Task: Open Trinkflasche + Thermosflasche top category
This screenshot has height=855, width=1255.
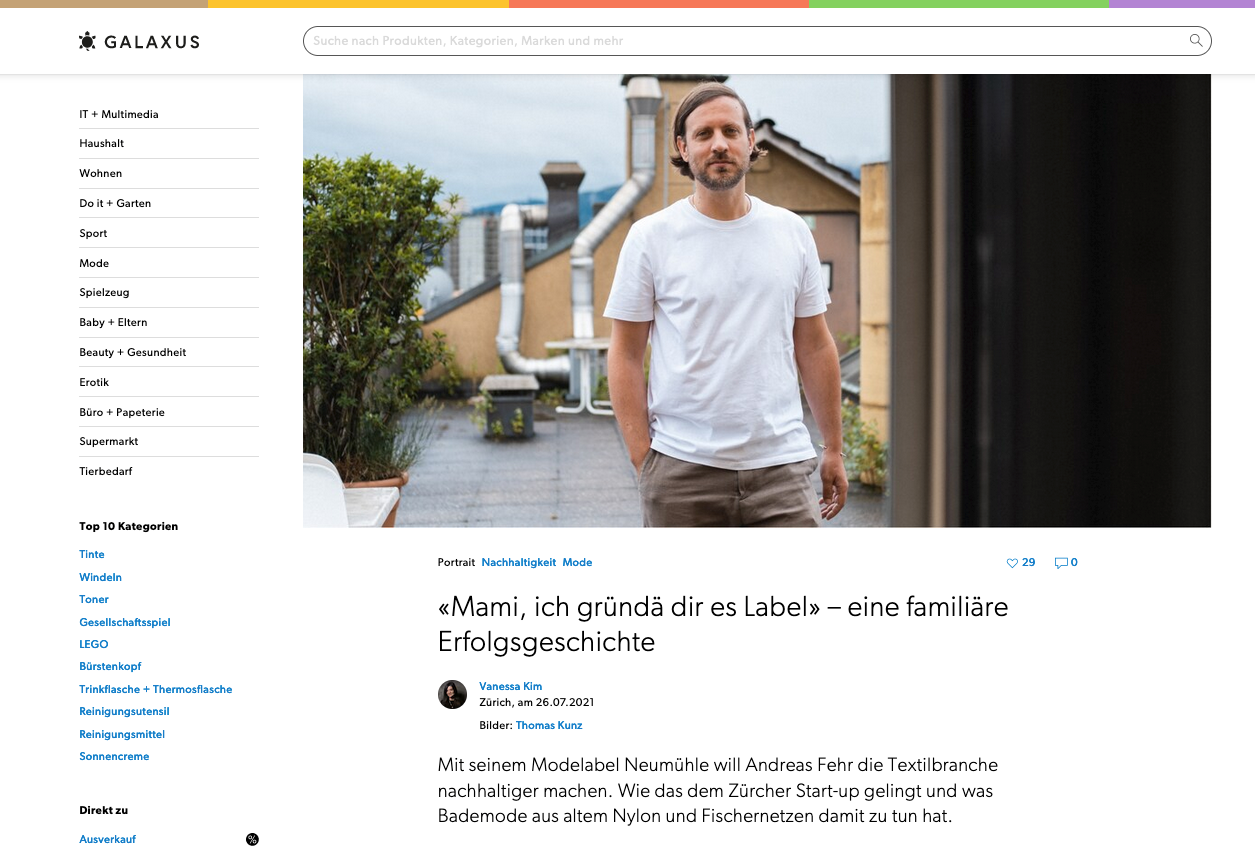Action: pyautogui.click(x=156, y=689)
